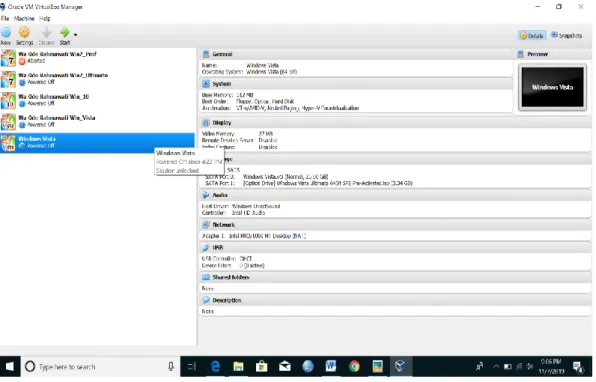Click the Network section icon
Screen dimensions: 596x382
(206, 225)
